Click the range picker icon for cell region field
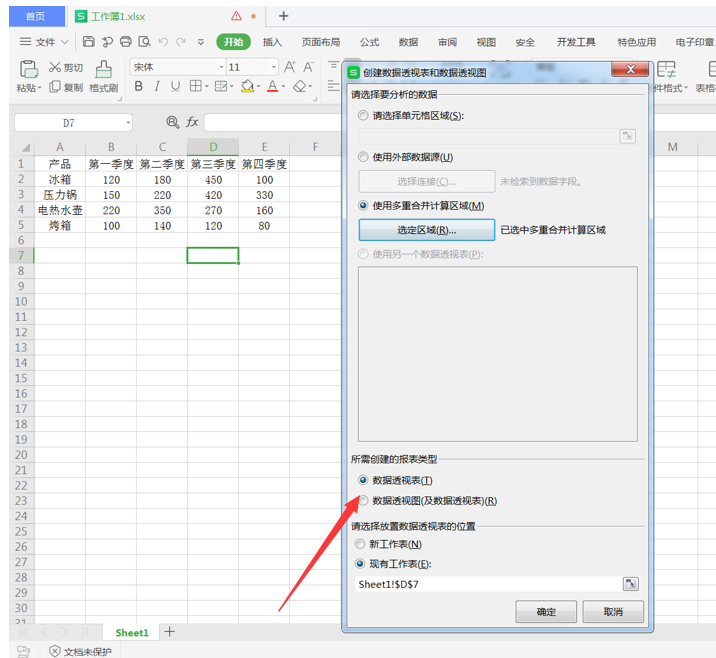Viewport: 716px width, 658px height. coord(627,136)
